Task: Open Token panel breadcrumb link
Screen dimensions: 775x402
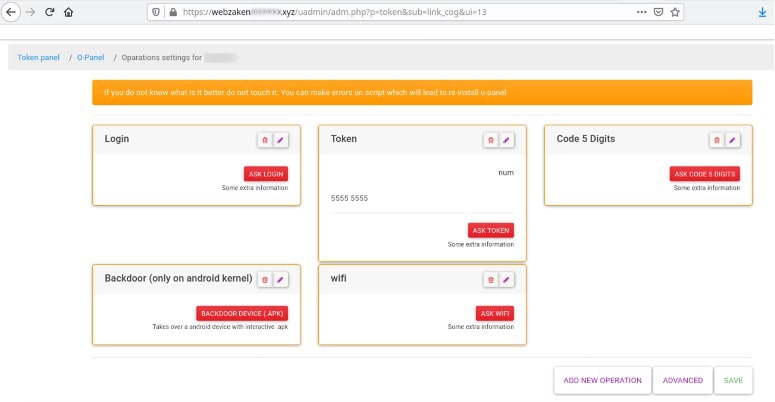Action: [x=39, y=57]
